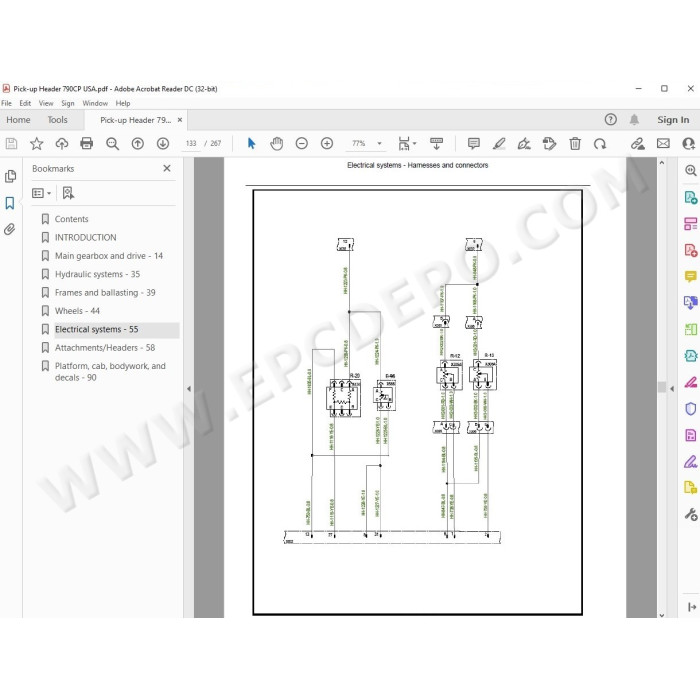Open the Wheels - 44 bookmark
This screenshot has height=700, width=700.
77,311
